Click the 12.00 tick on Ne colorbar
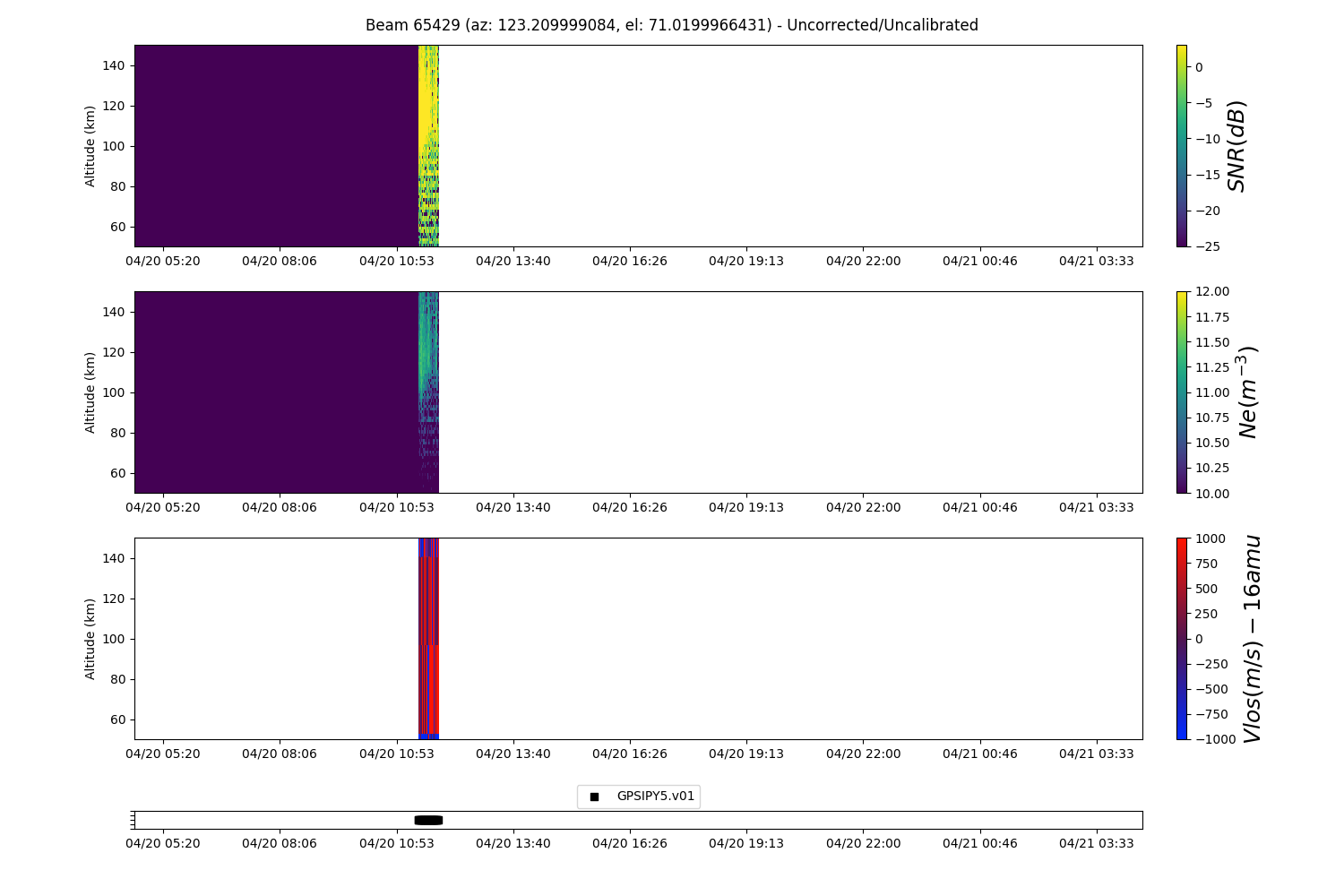This screenshot has width=1344, height=896. 1208,292
